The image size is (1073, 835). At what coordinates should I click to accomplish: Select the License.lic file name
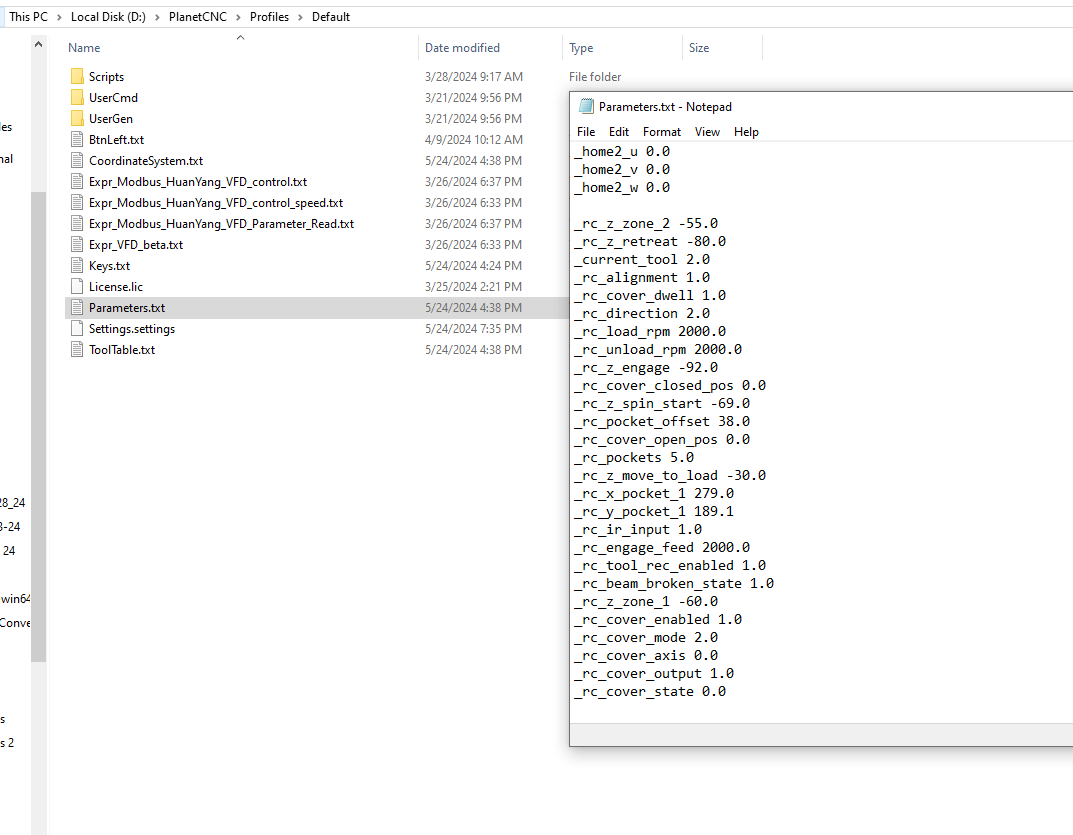[116, 287]
